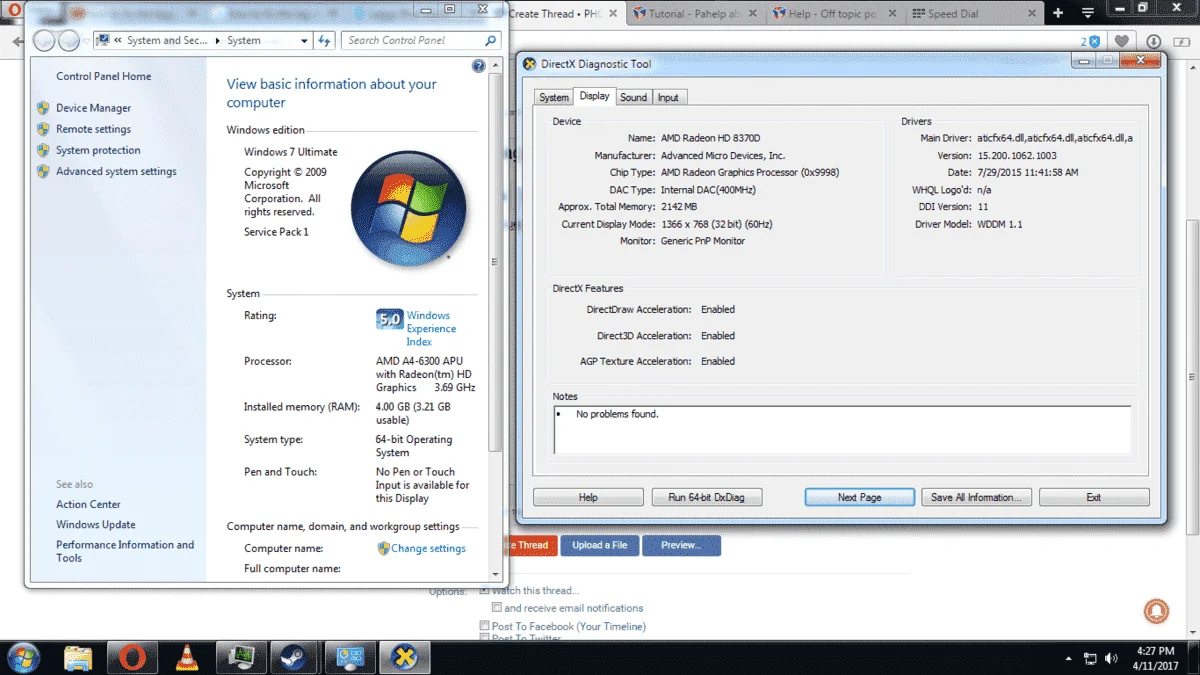Viewport: 1200px width, 675px height.
Task: Expand the Control Panel address bar dropdown
Action: (305, 40)
